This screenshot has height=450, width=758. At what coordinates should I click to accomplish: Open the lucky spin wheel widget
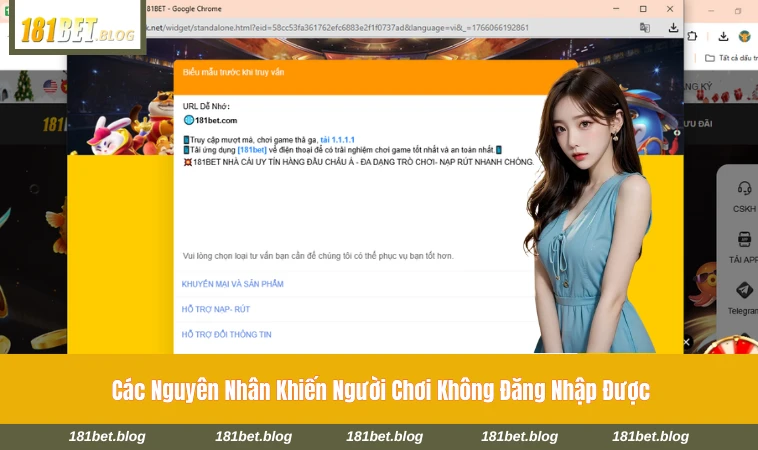[734, 345]
